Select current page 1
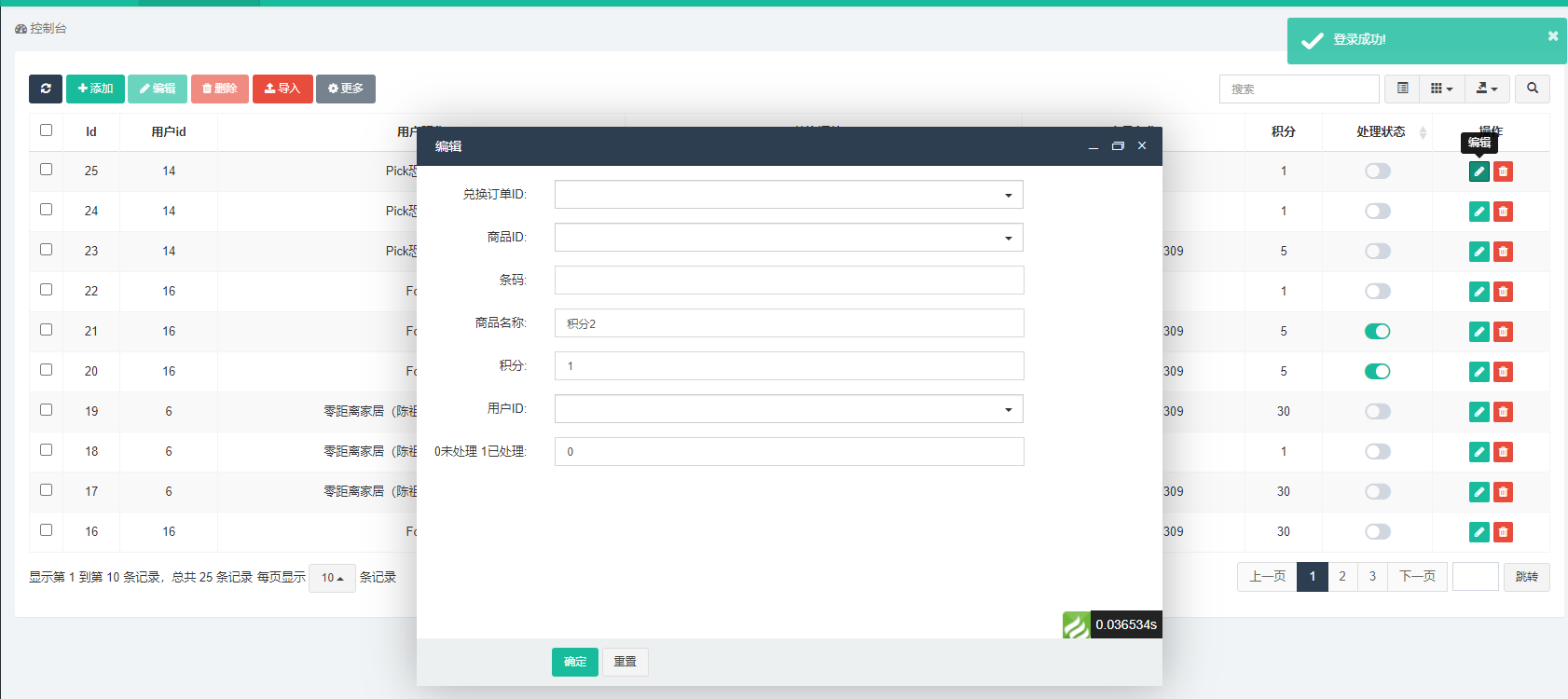Screen dimensions: 1568x699 (1313, 577)
